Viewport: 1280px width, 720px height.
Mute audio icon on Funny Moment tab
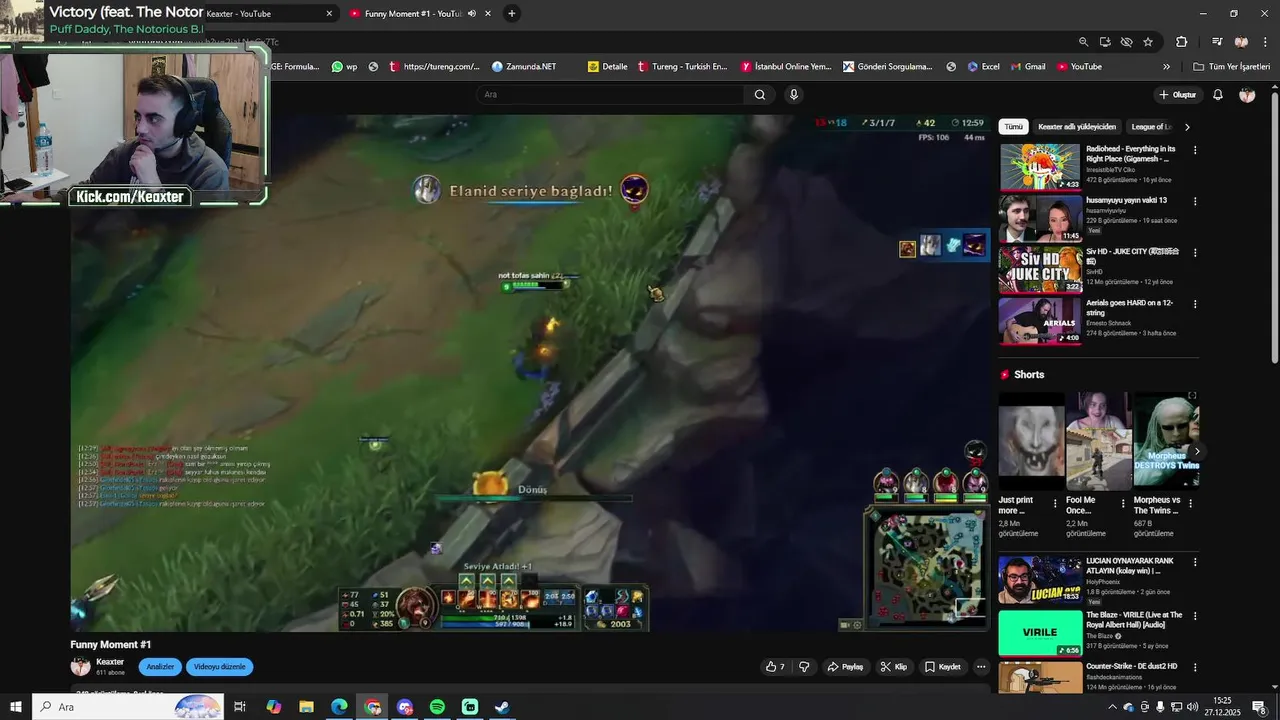tap(472, 14)
